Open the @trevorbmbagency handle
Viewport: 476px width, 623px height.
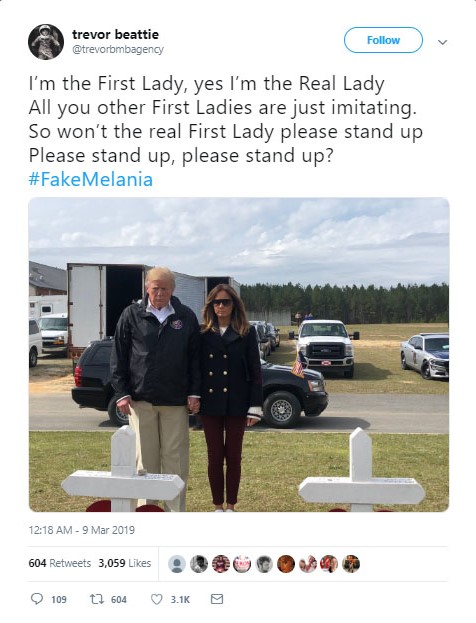tap(118, 50)
